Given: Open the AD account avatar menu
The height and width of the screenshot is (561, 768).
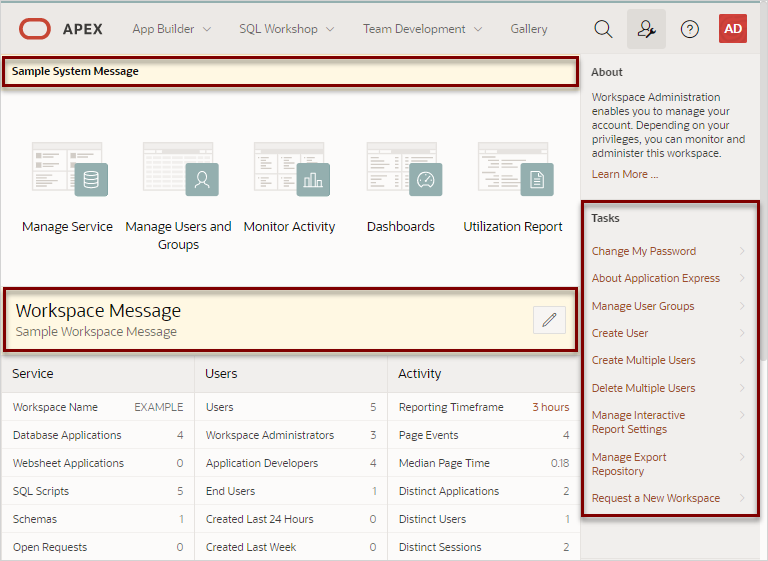Looking at the screenshot, I should point(733,28).
